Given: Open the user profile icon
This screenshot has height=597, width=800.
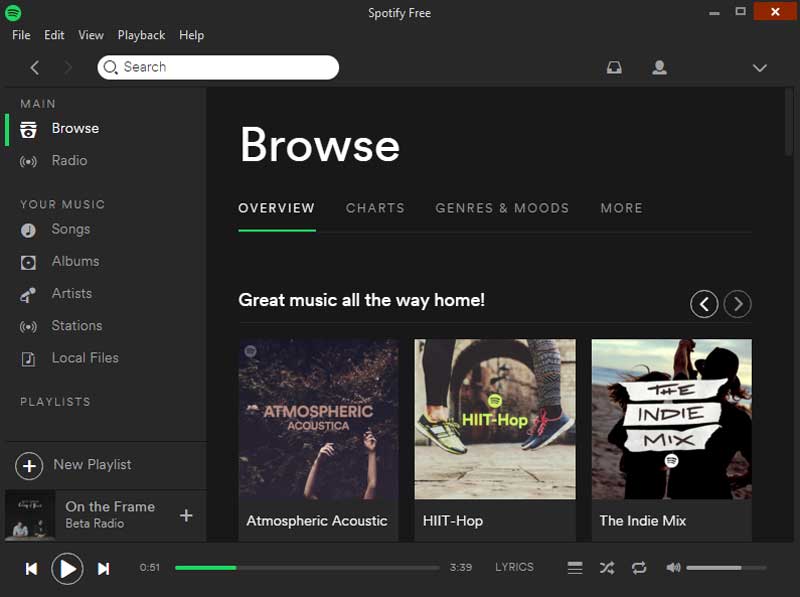Looking at the screenshot, I should [659, 67].
